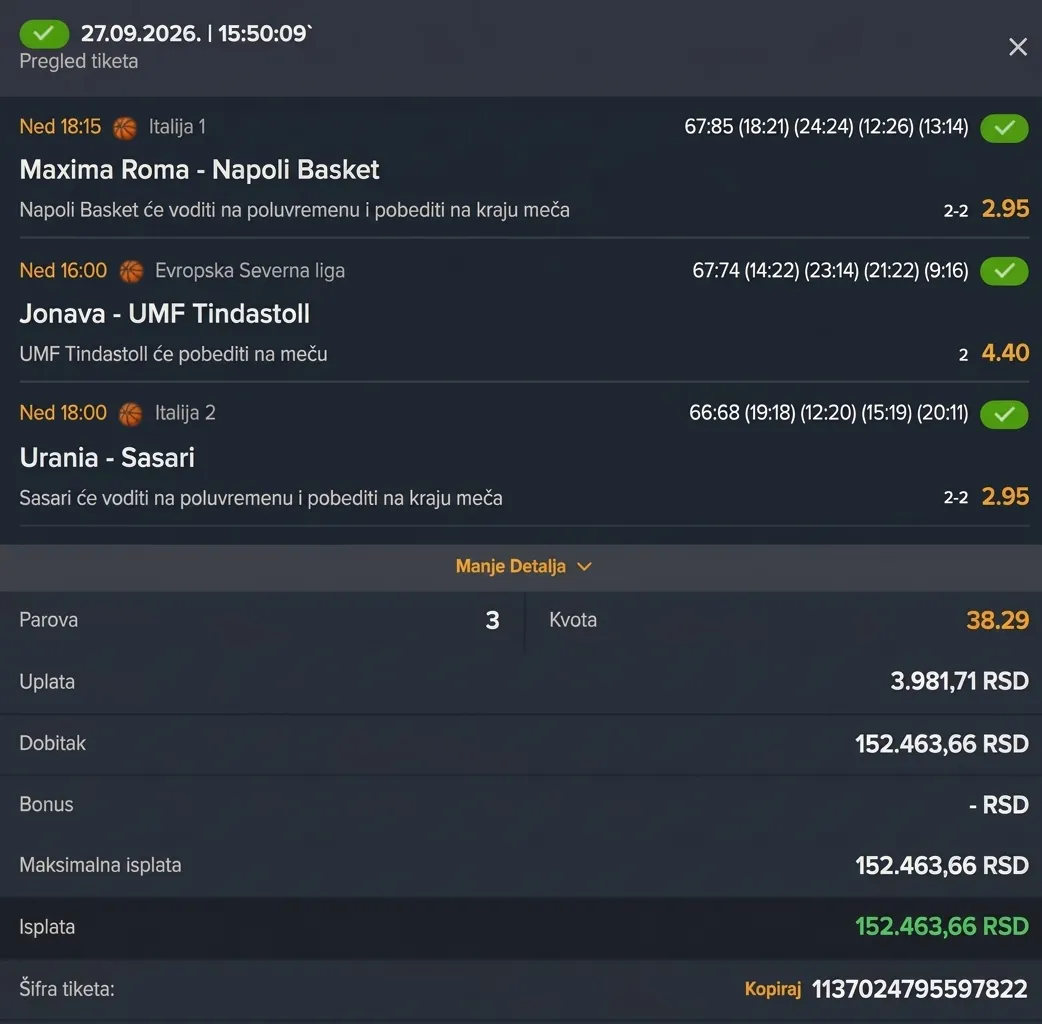The height and width of the screenshot is (1024, 1042).
Task: Click the green ticket status badge beside the date
Action: [x=44, y=34]
